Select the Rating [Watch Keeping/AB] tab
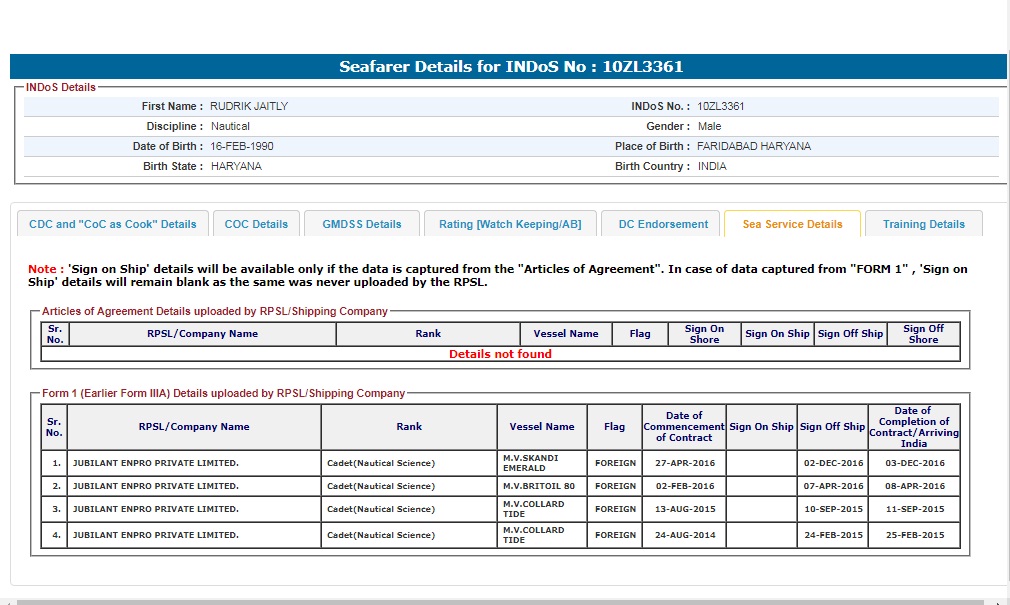The width and height of the screenshot is (1010, 605). click(509, 224)
